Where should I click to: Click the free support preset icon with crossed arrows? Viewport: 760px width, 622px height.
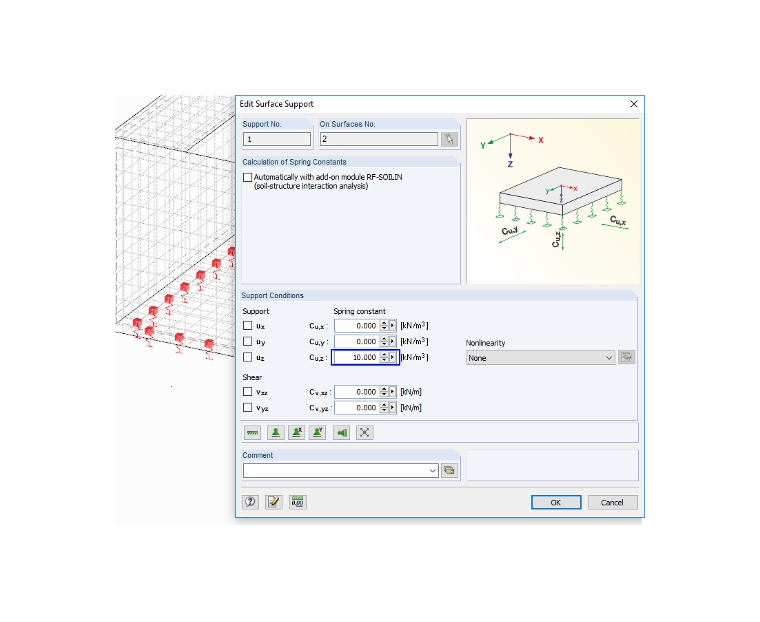click(364, 432)
